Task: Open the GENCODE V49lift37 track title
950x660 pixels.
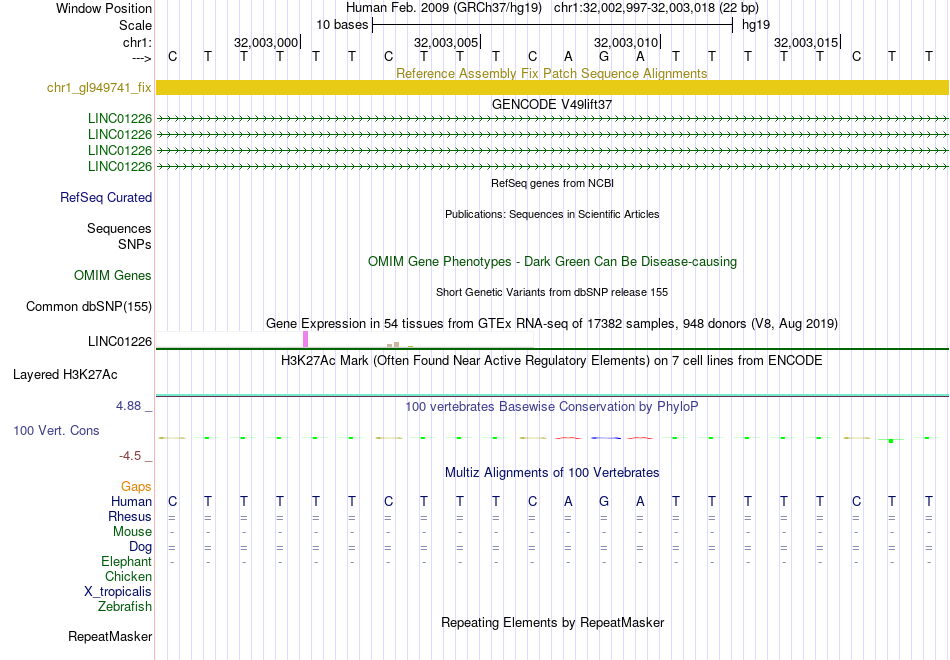Action: pos(551,104)
